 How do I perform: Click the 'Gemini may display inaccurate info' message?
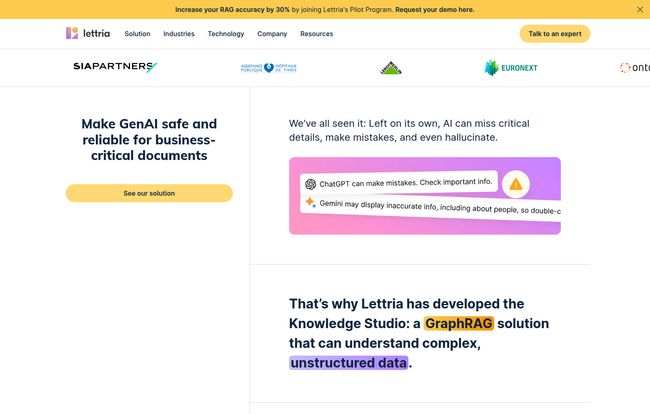pos(430,209)
